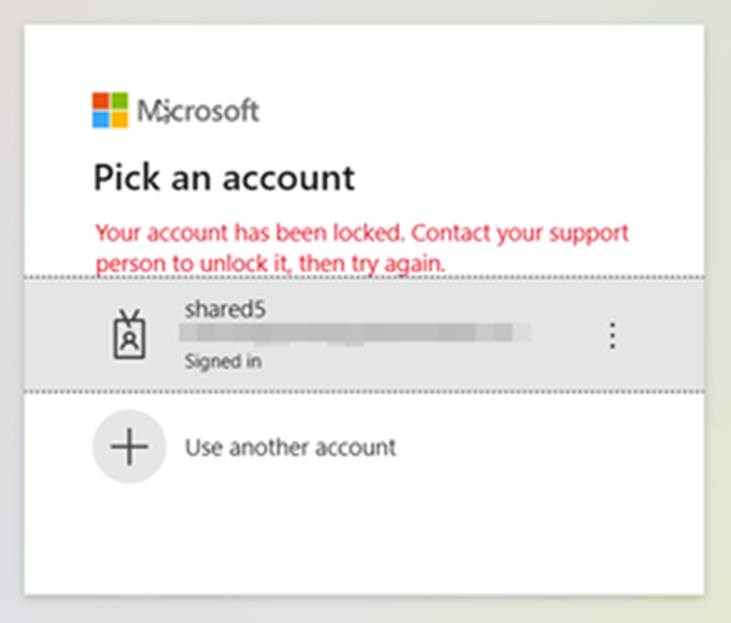Viewport: 731px width, 623px height.
Task: Click the green square in Microsoft logo
Action: (x=119, y=101)
